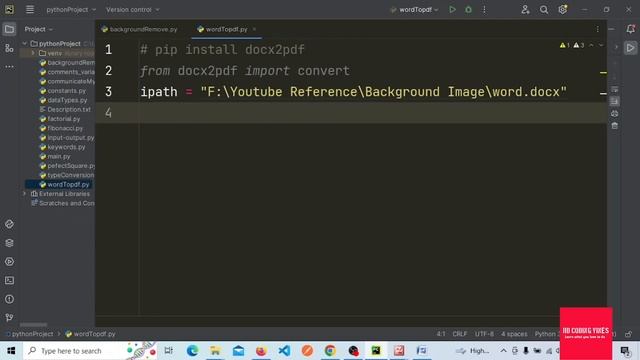Open Code With Me user icon
Image resolution: width=640 pixels, height=360 pixels.
(x=525, y=9)
